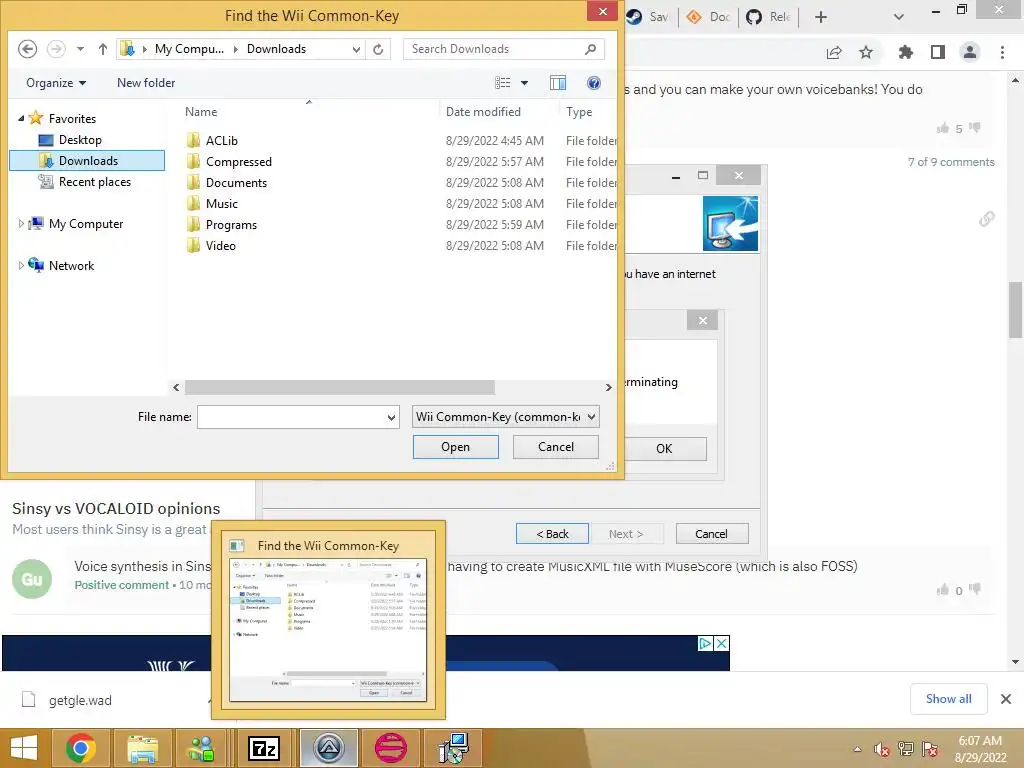1024x768 pixels.
Task: Open a new Chrome tab
Action: [x=821, y=17]
